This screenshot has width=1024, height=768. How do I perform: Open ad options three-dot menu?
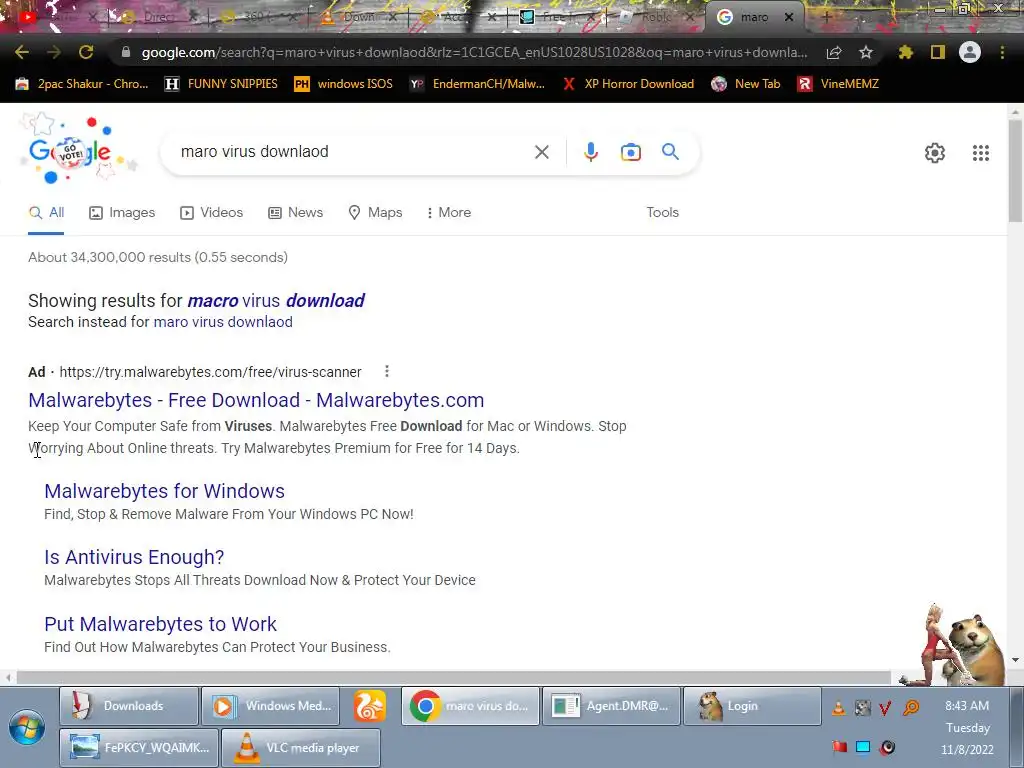click(x=387, y=372)
